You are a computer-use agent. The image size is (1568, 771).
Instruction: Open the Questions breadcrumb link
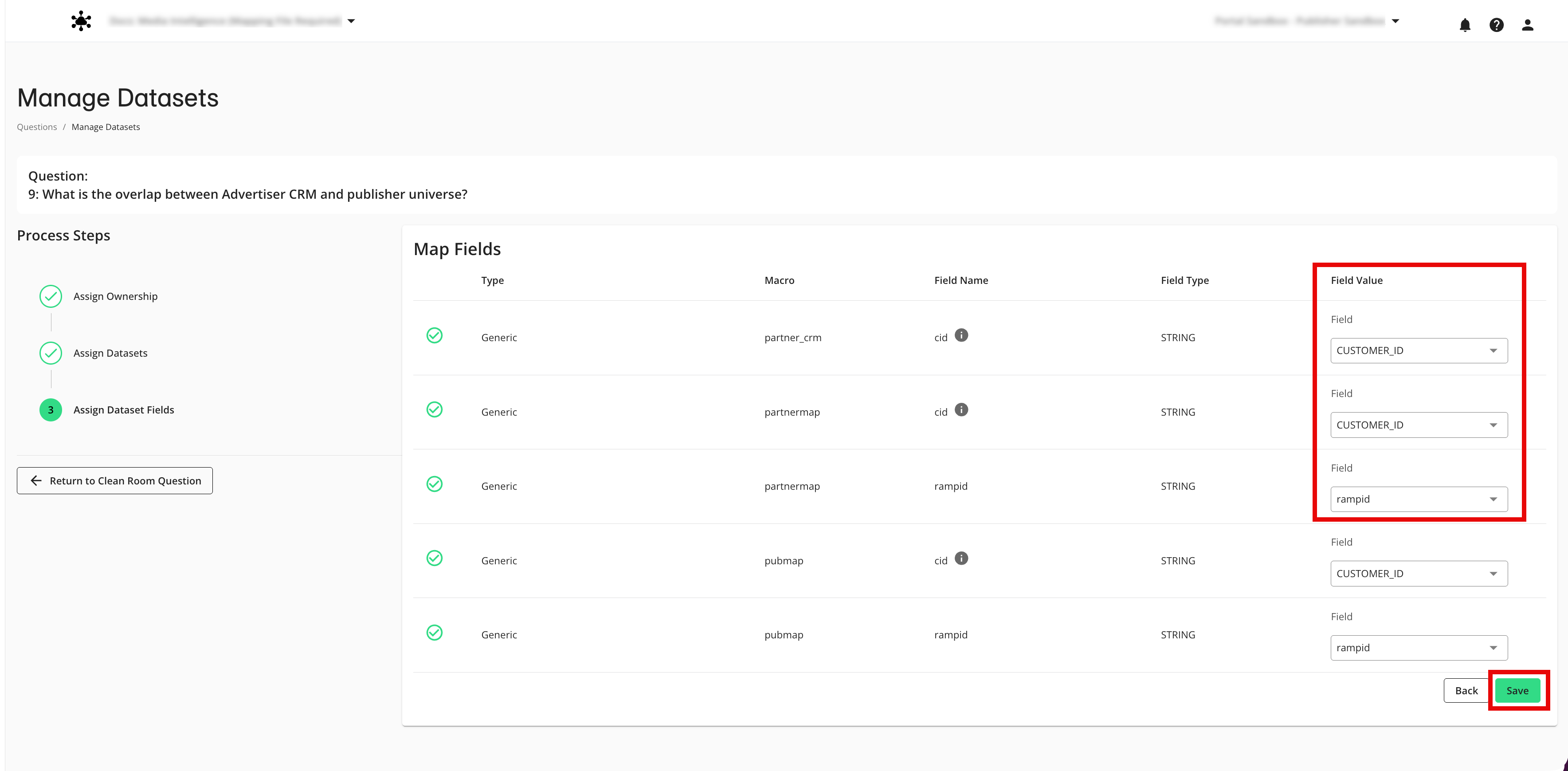(36, 127)
